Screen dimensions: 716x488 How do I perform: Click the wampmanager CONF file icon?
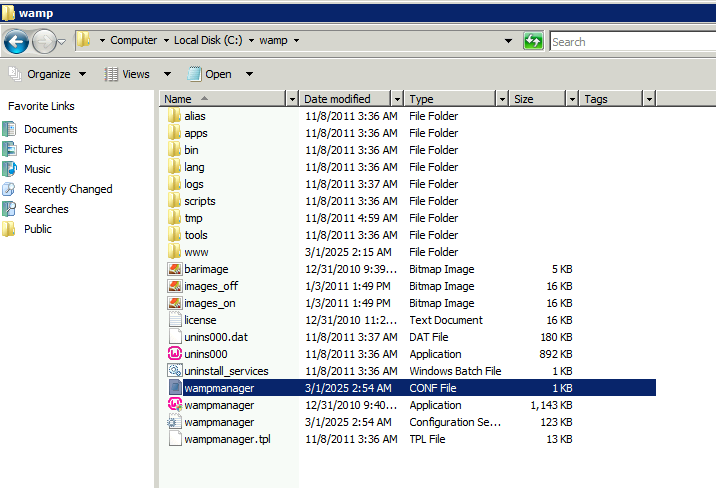click(x=175, y=388)
